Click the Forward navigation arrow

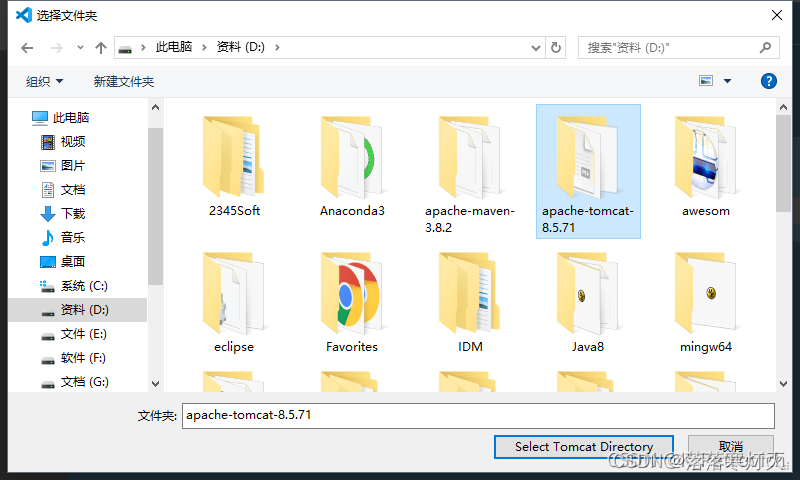(57, 48)
